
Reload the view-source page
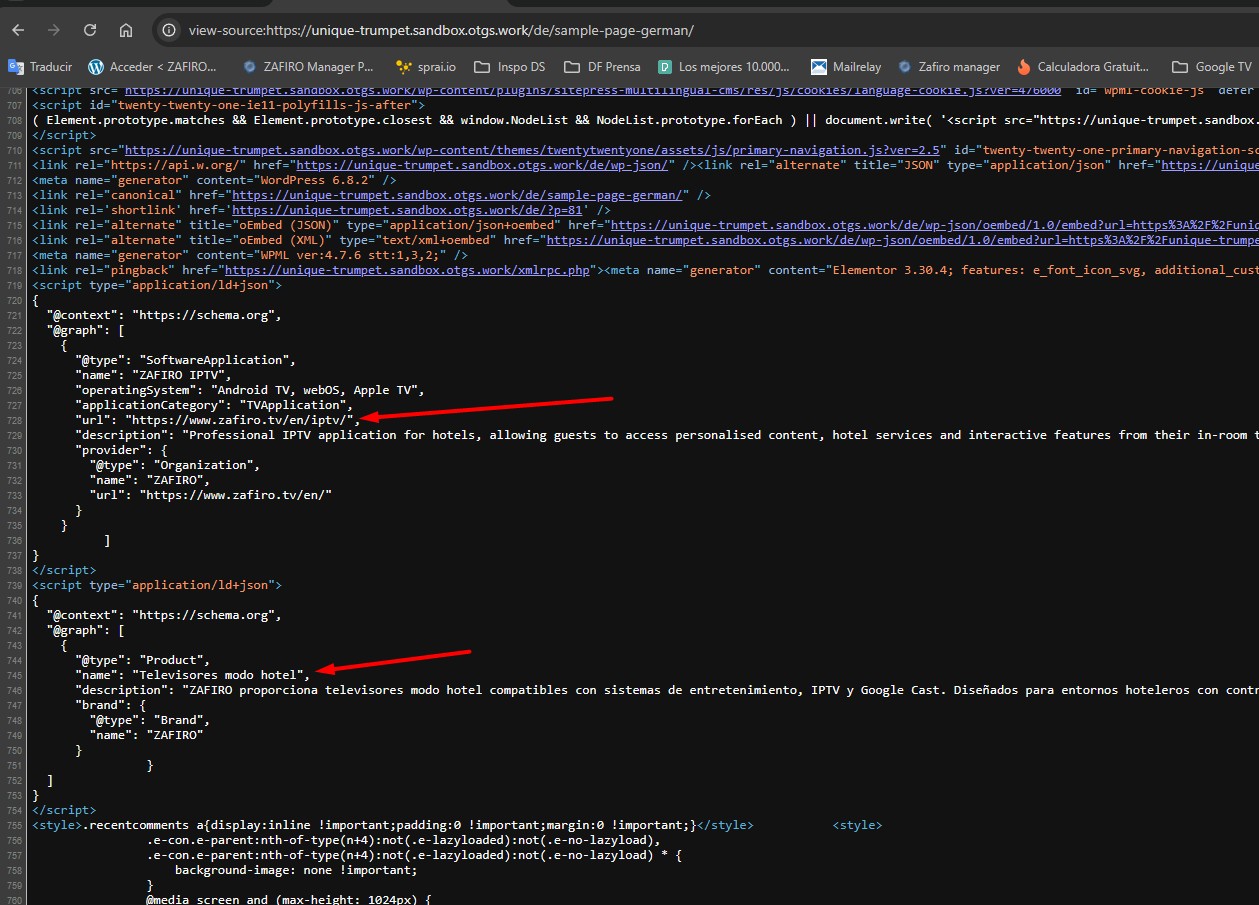click(90, 30)
